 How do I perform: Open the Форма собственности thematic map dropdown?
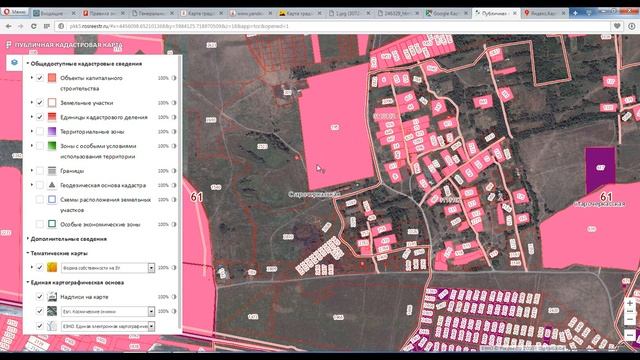151,268
